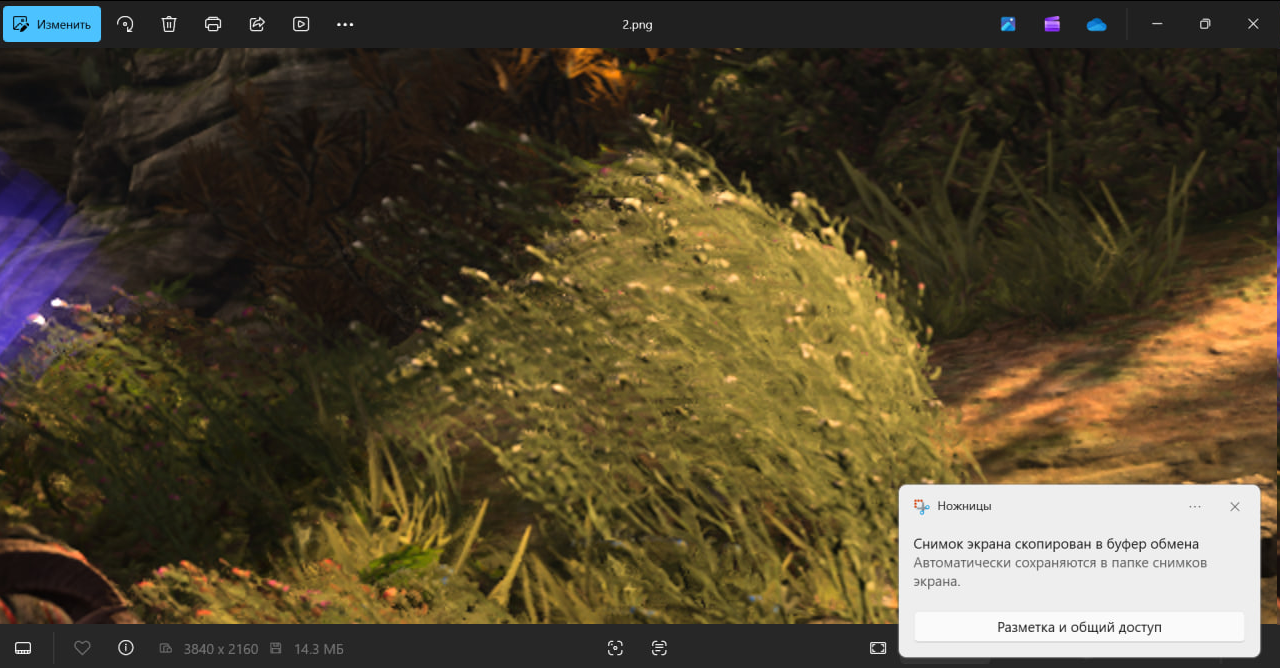This screenshot has height=668, width=1280.
Task: Open the share icon in the toolbar
Action: coord(257,24)
